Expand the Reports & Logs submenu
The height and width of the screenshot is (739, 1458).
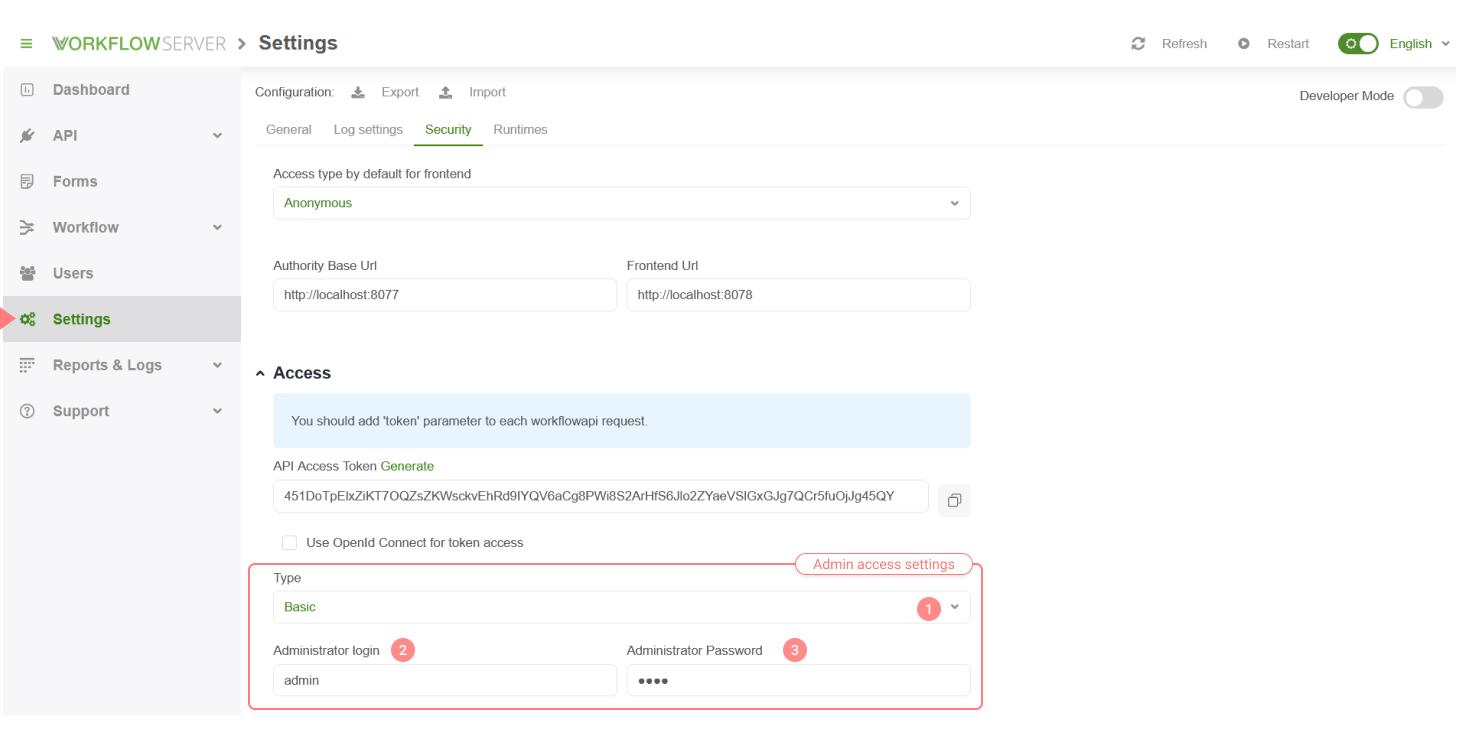tap(217, 366)
